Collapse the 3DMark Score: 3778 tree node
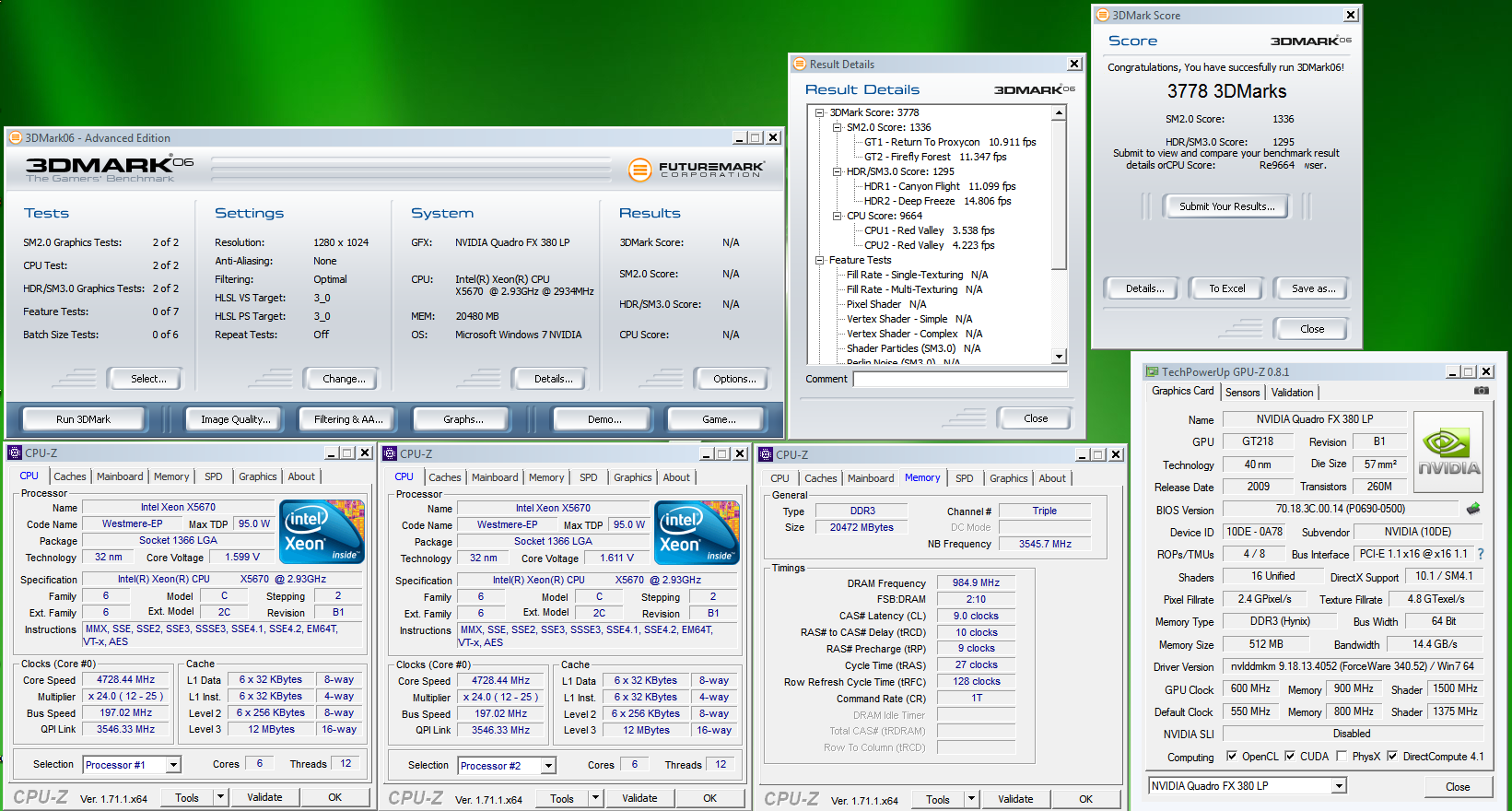 [x=820, y=112]
